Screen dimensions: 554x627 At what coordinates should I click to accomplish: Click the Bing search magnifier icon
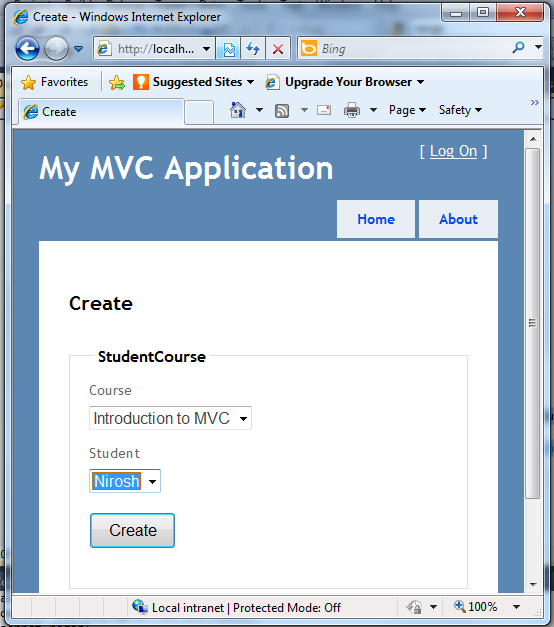click(x=518, y=48)
